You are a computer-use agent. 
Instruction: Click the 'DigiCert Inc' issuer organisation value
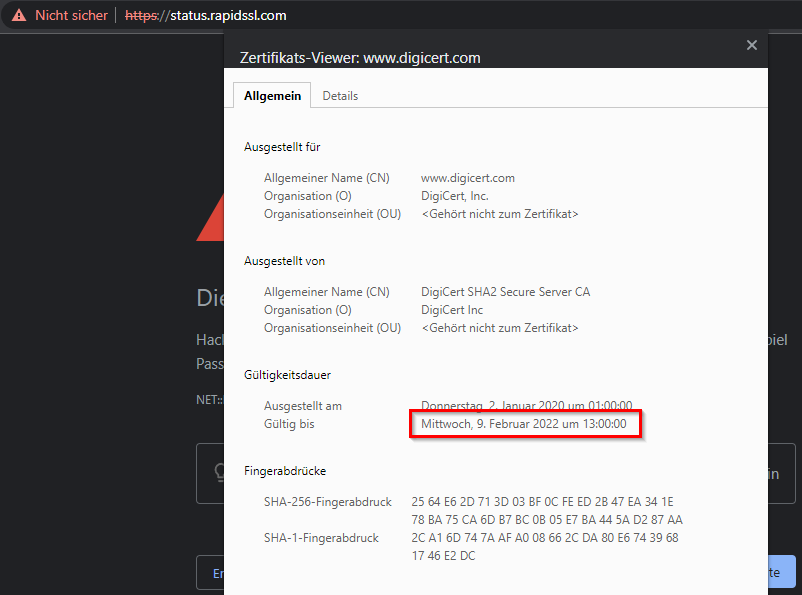(452, 310)
